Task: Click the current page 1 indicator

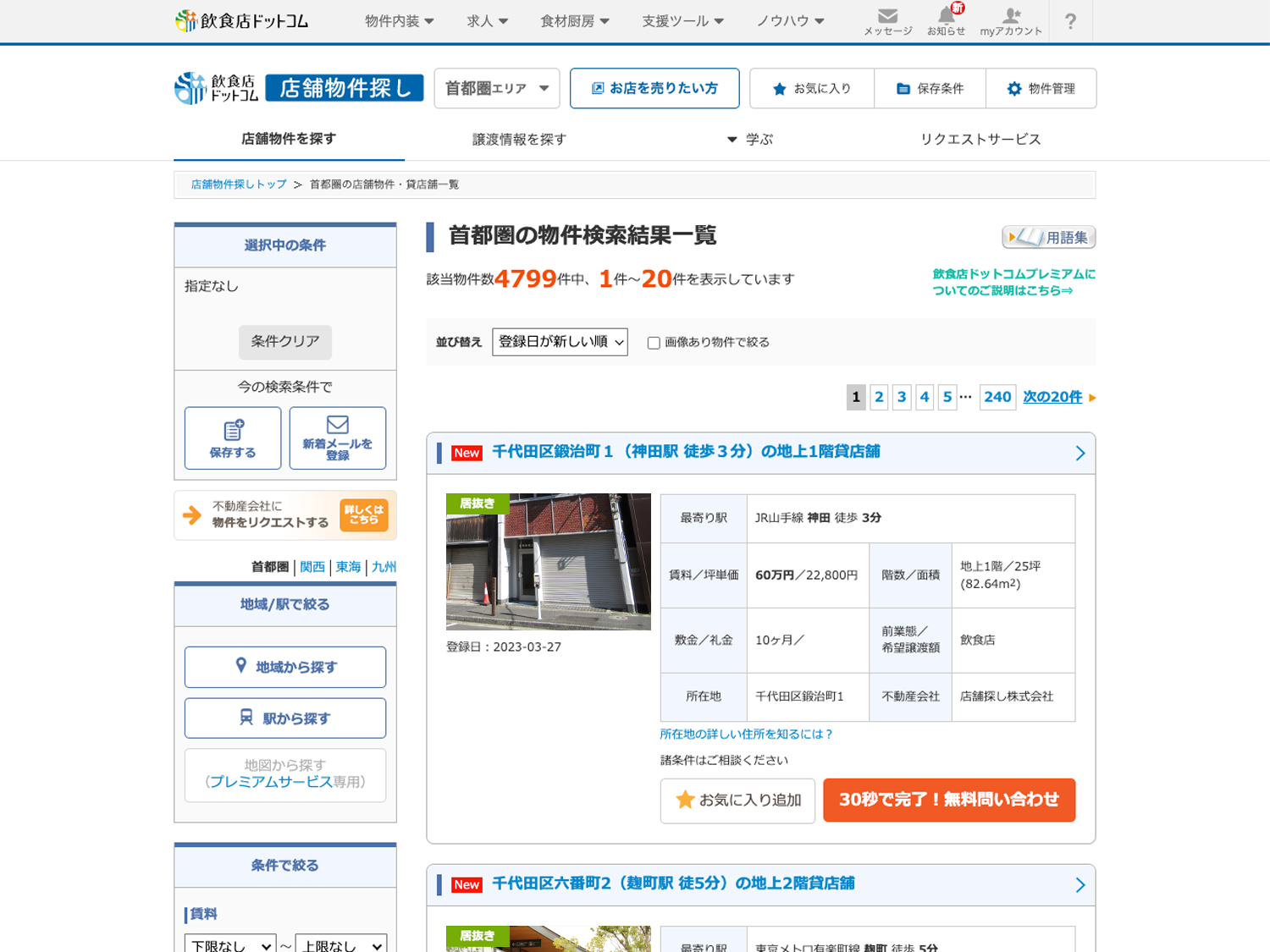Action: (856, 397)
